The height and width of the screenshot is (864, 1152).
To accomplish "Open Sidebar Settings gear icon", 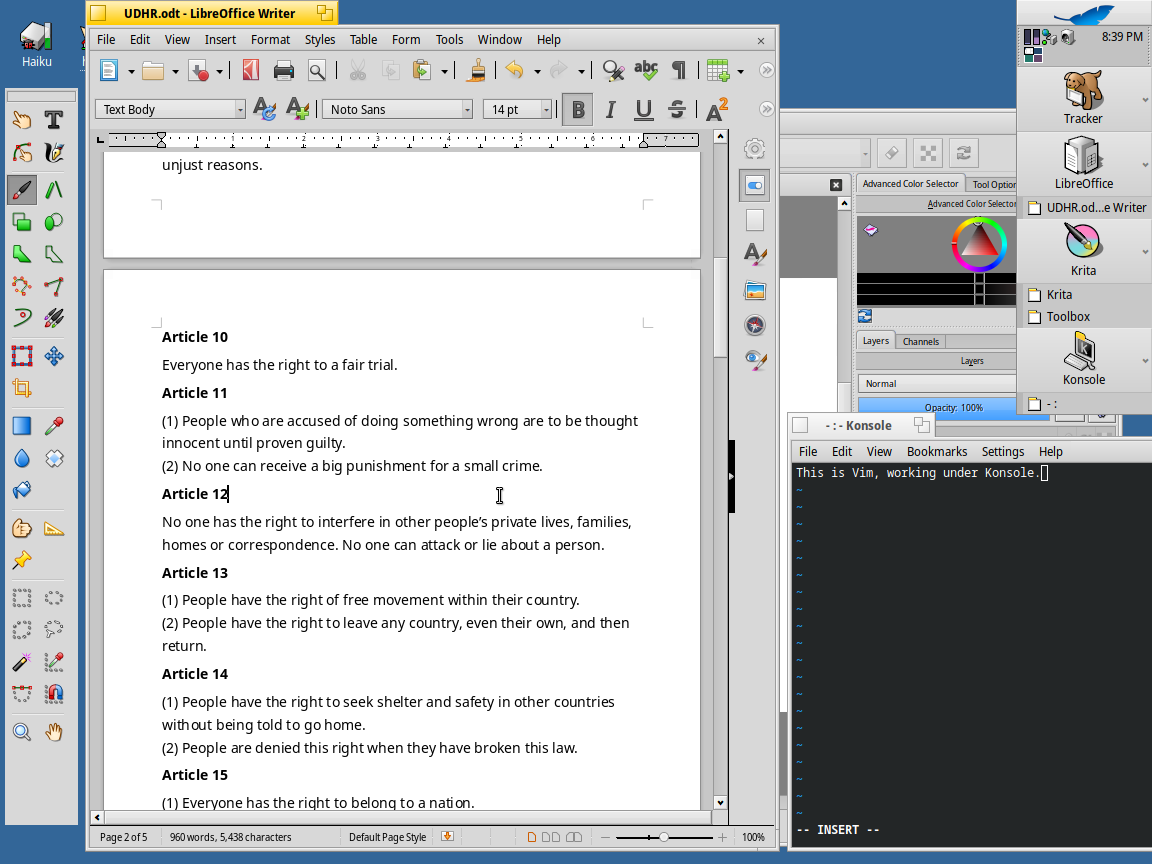I will coord(755,149).
